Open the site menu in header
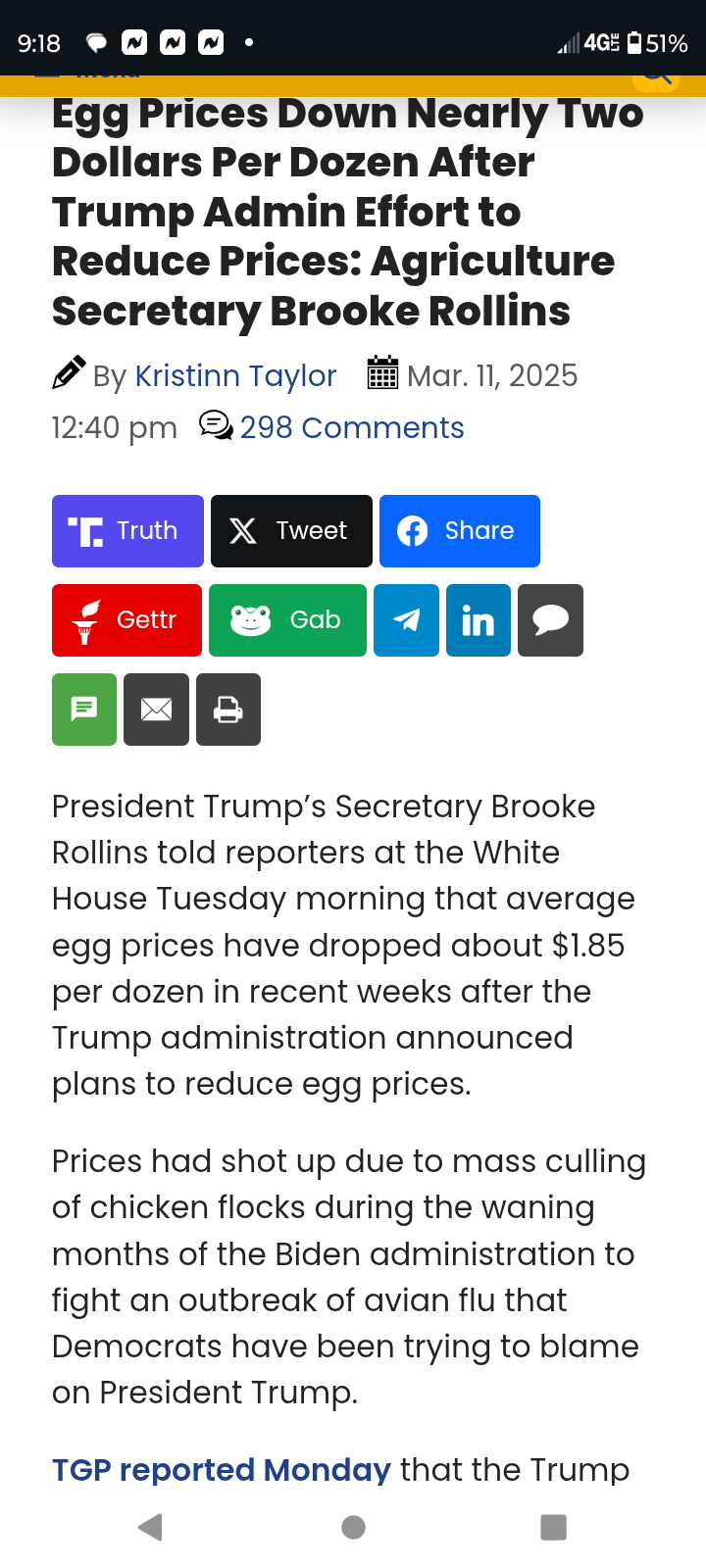Viewport: 706px width, 1568px height. pyautogui.click(x=88, y=78)
